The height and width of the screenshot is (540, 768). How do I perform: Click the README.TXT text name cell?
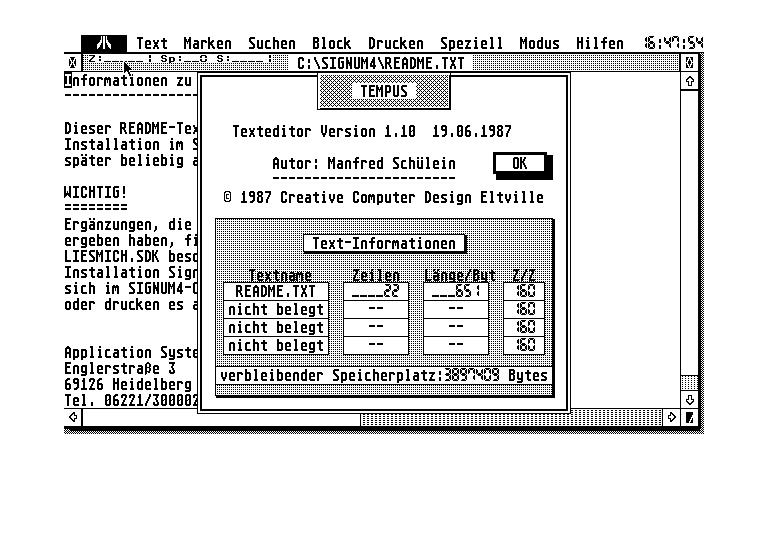tap(276, 292)
